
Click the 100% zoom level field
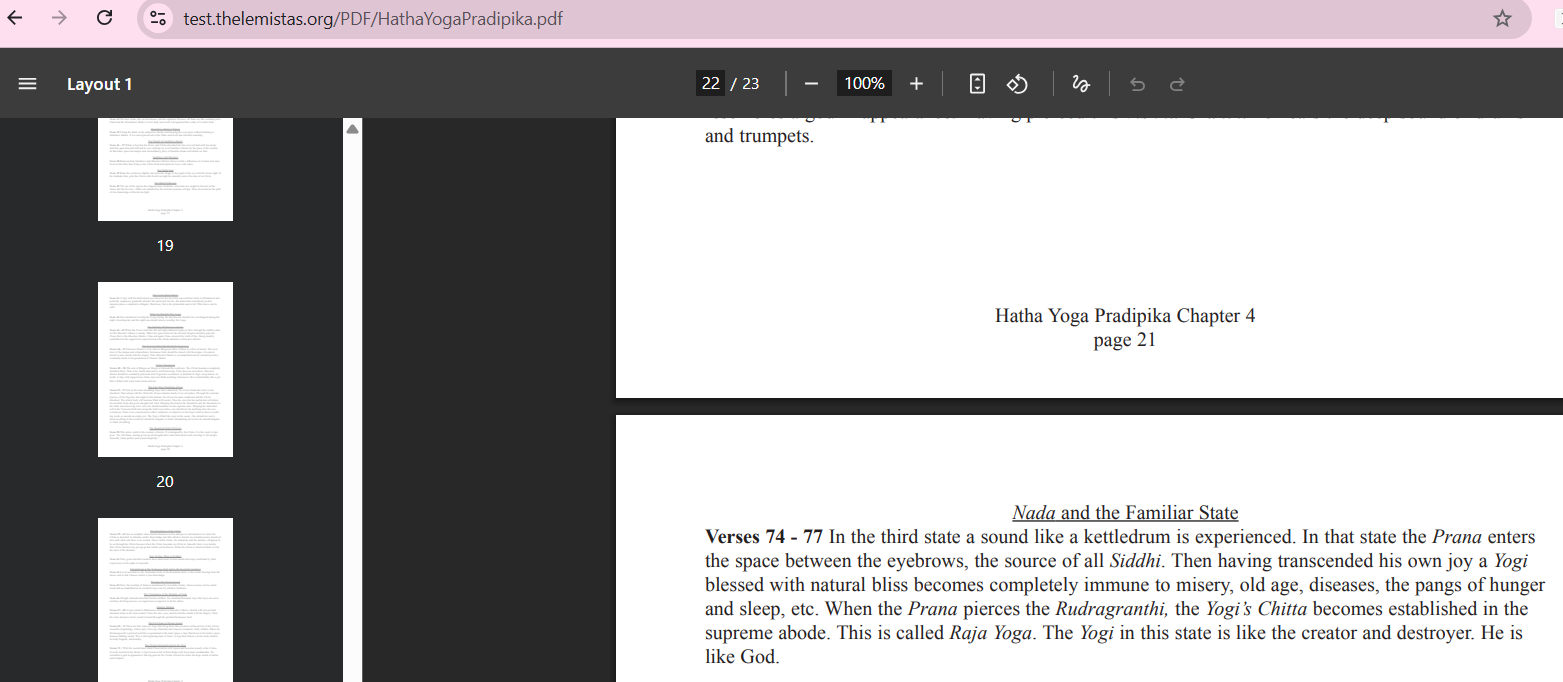point(864,84)
